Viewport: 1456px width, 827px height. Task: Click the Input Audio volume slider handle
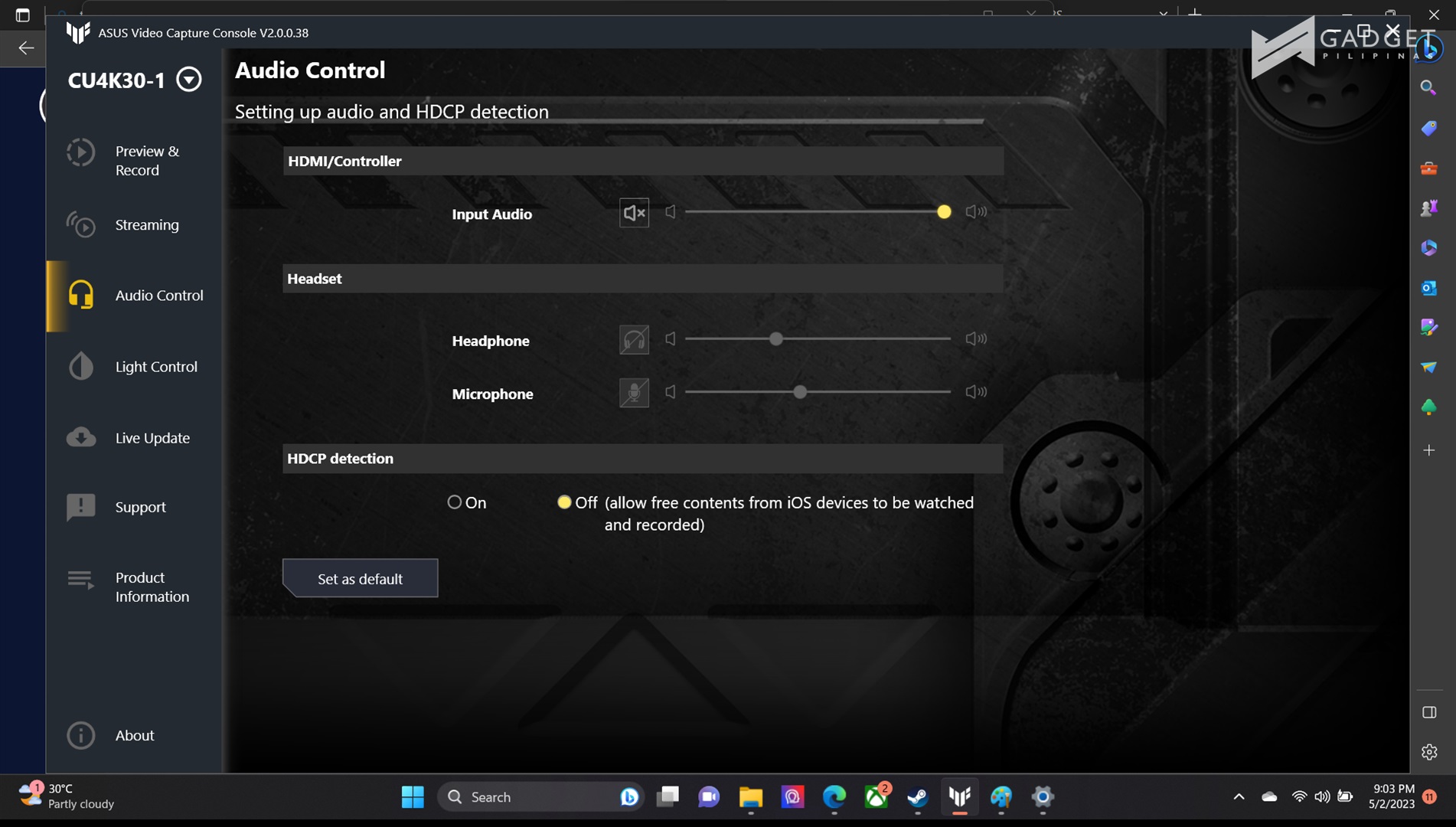click(x=944, y=212)
